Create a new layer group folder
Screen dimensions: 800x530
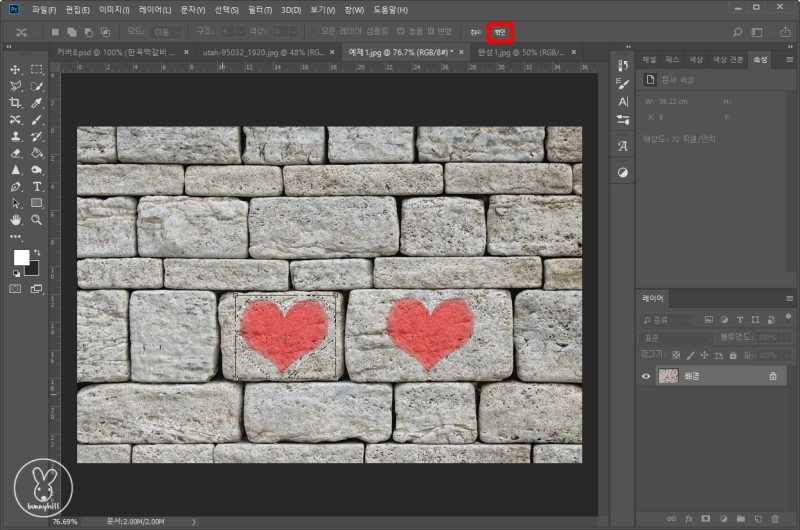point(739,519)
